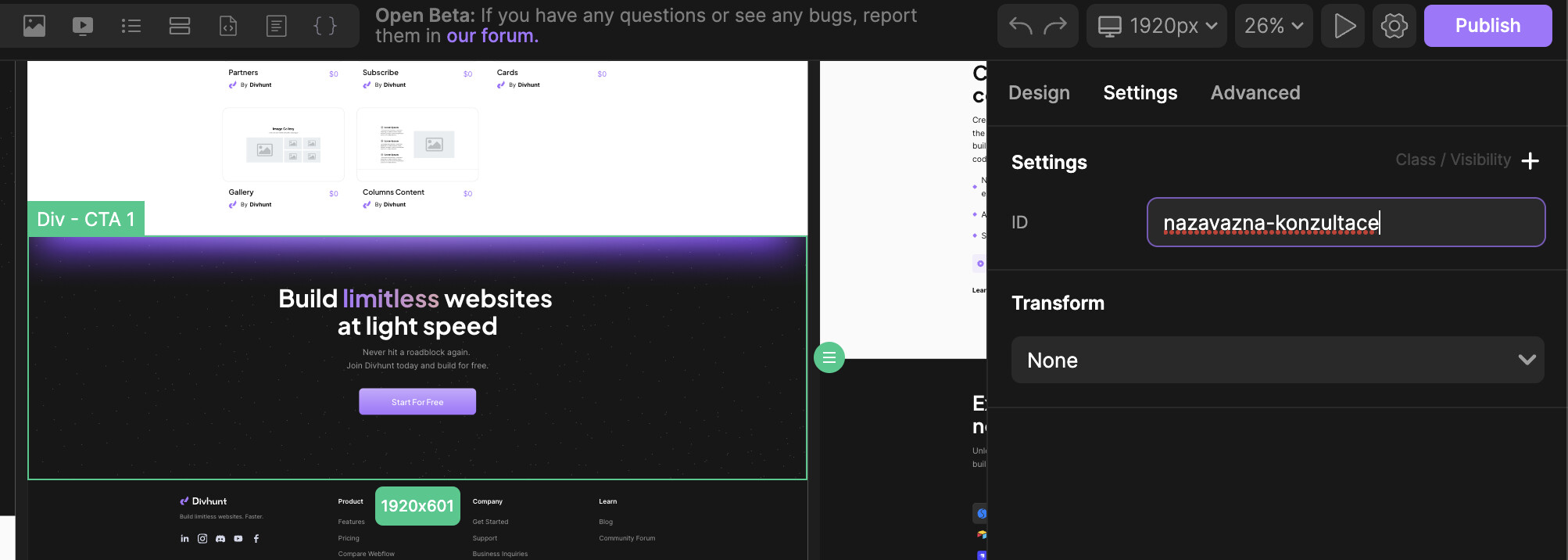The height and width of the screenshot is (560, 1568).
Task: Open the YouTube icon in the footer
Action: pos(238,538)
